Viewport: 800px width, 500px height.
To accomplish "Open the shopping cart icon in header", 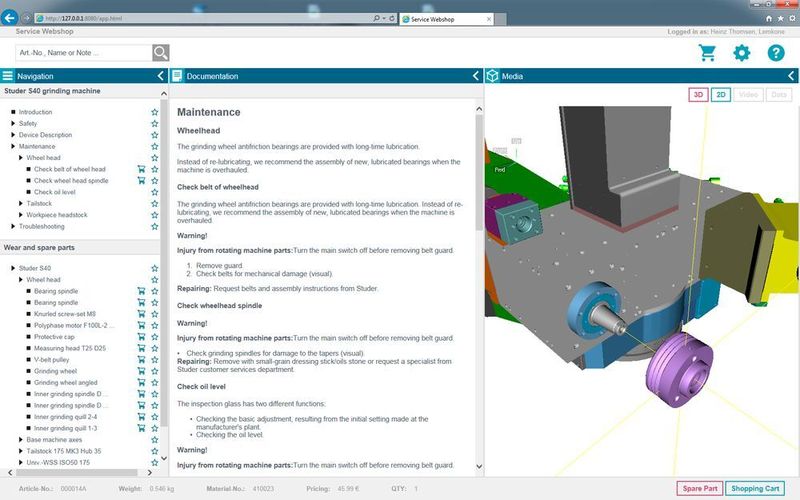I will coord(707,53).
